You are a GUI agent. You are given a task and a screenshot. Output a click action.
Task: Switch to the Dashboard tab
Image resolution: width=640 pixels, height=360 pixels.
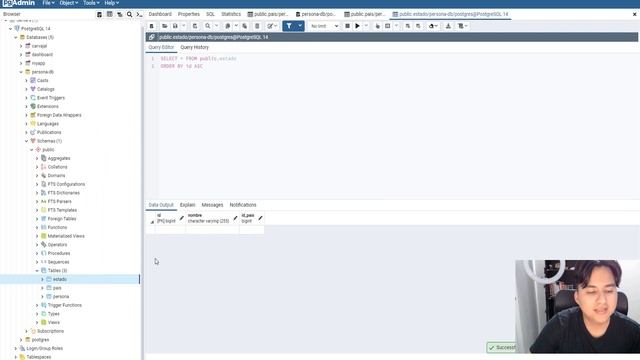click(x=160, y=14)
